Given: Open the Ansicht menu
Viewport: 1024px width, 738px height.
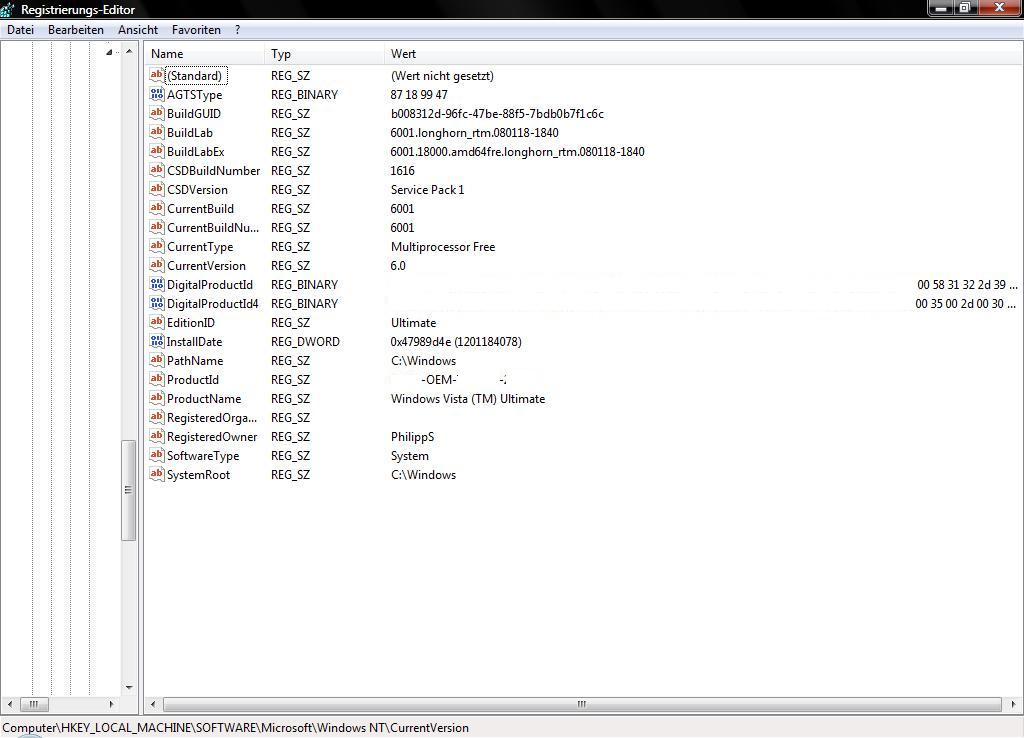Looking at the screenshot, I should (138, 29).
